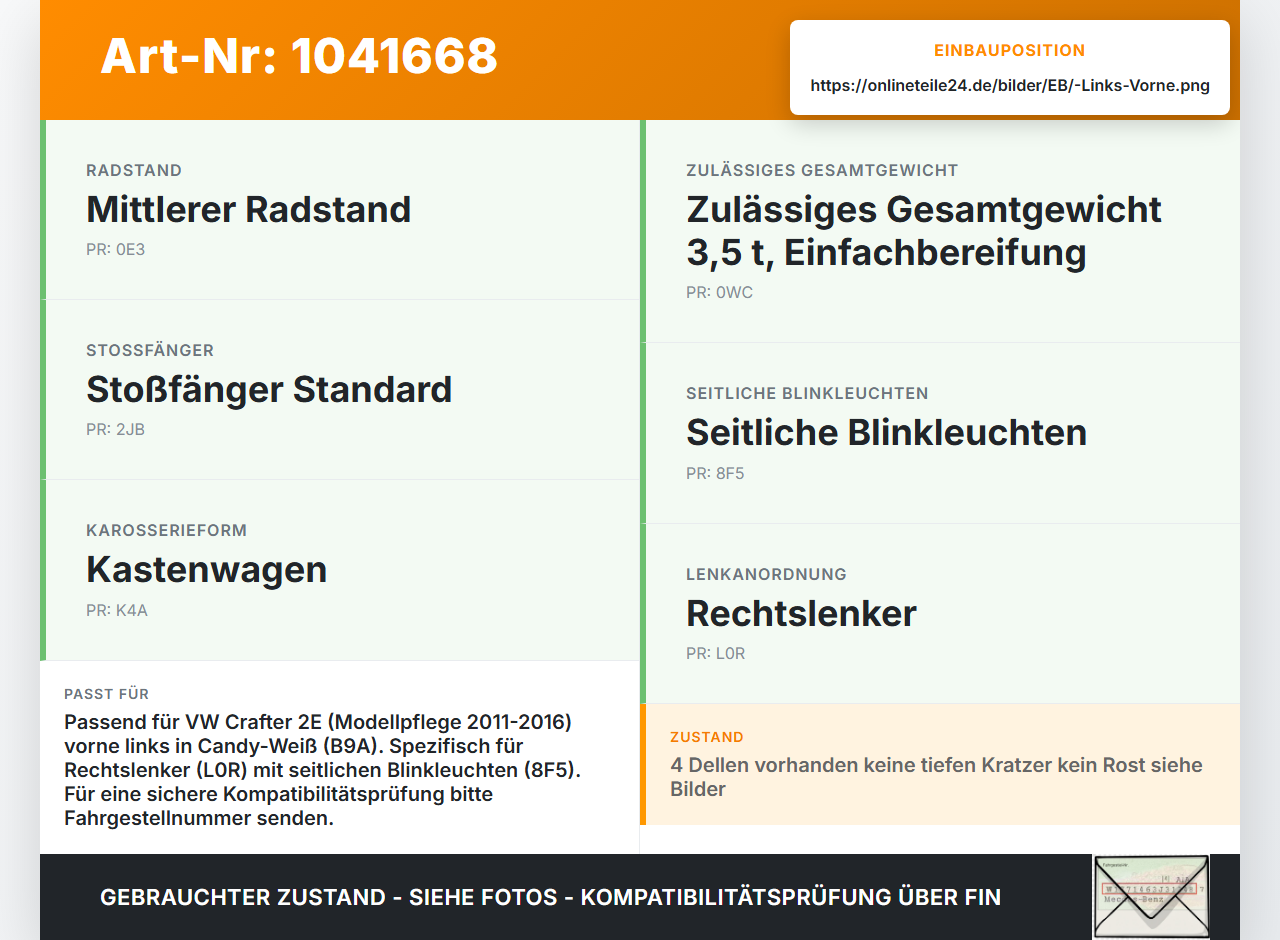Click the GEBRAUCHTER ZUSTAND footer banner text
Image resolution: width=1280 pixels, height=940 pixels.
pos(550,897)
